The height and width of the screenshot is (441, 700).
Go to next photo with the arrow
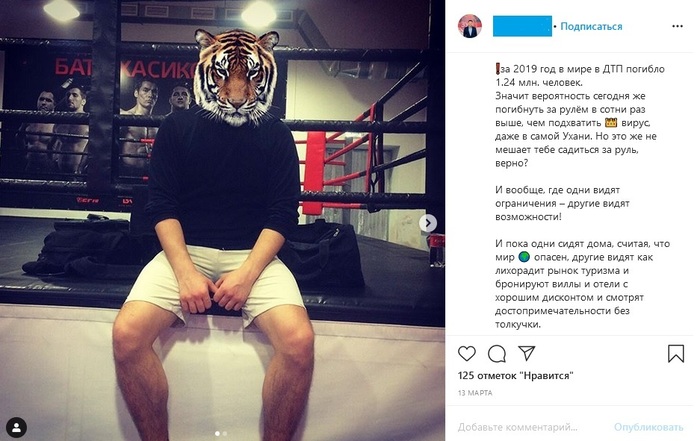pyautogui.click(x=428, y=223)
